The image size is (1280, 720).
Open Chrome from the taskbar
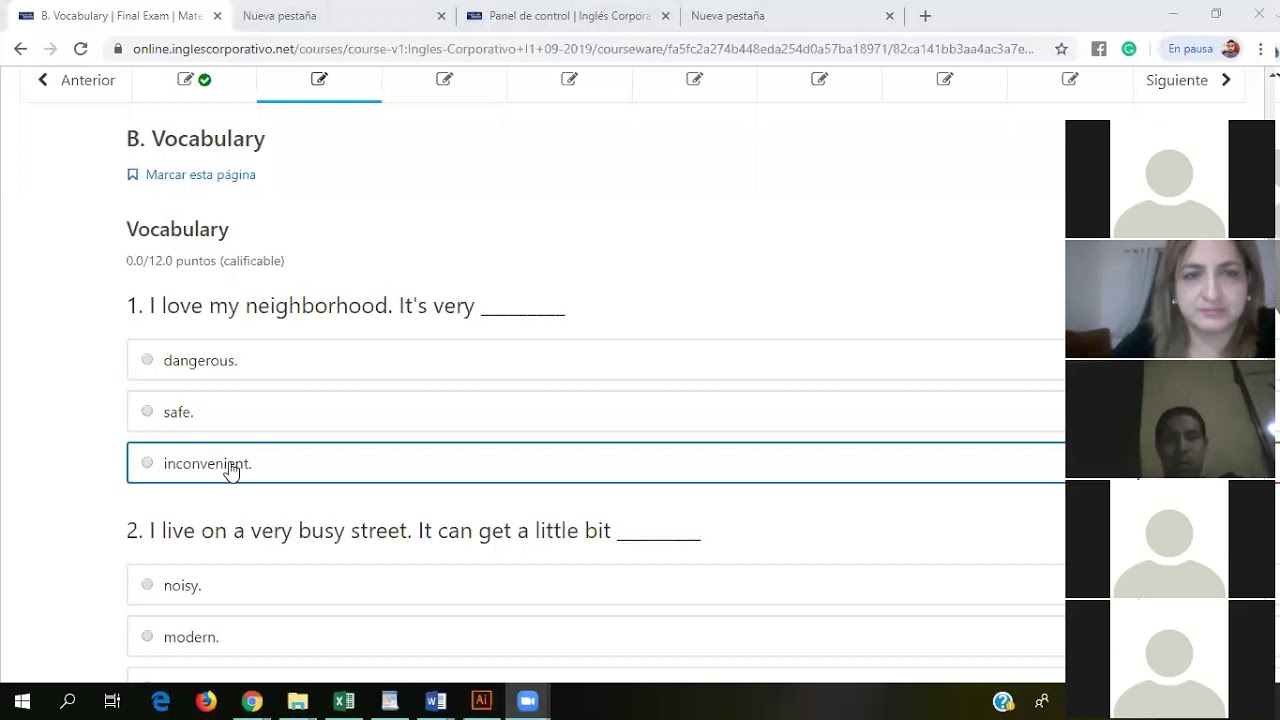pos(252,701)
